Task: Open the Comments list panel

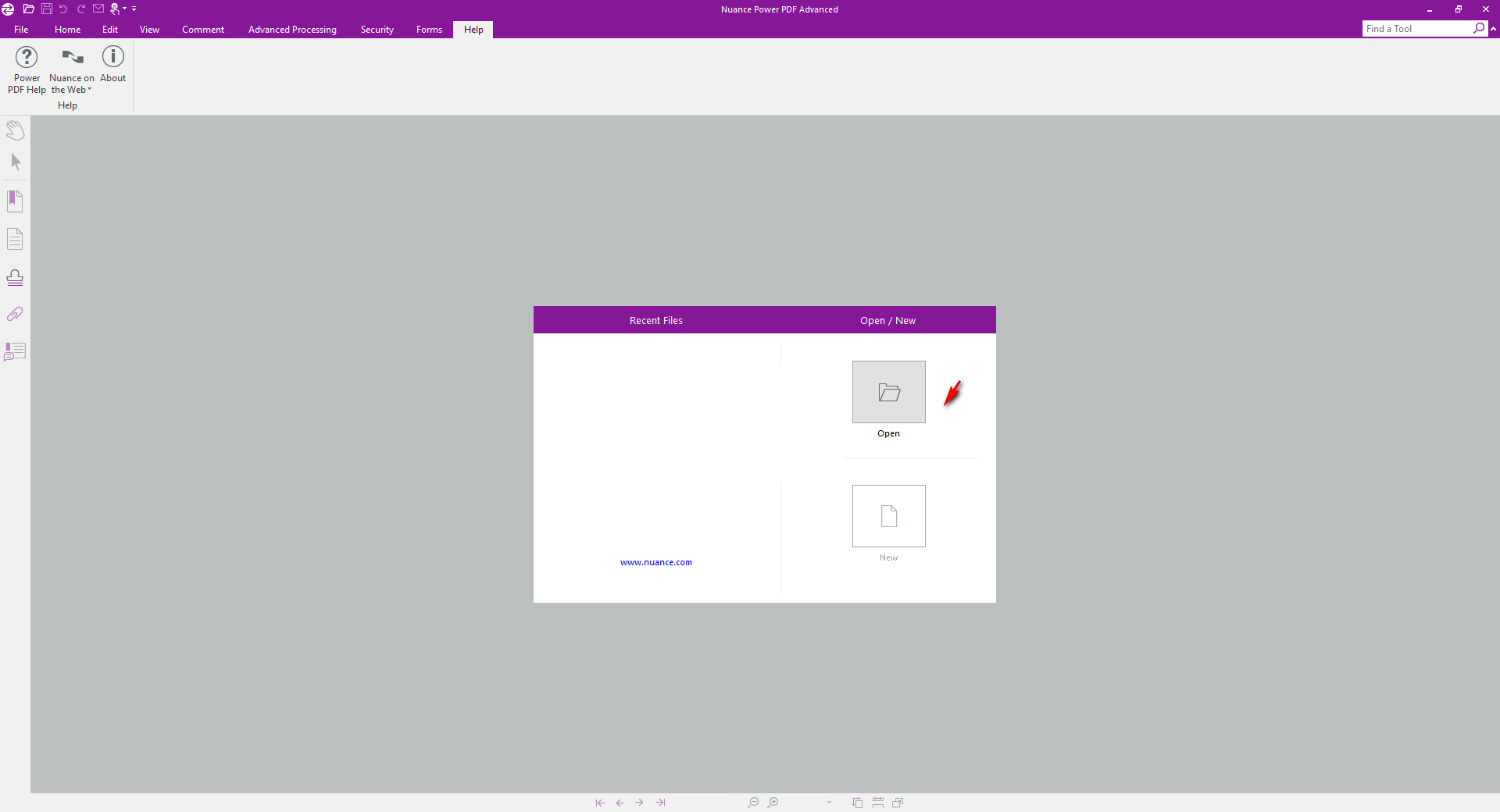Action: (15, 351)
